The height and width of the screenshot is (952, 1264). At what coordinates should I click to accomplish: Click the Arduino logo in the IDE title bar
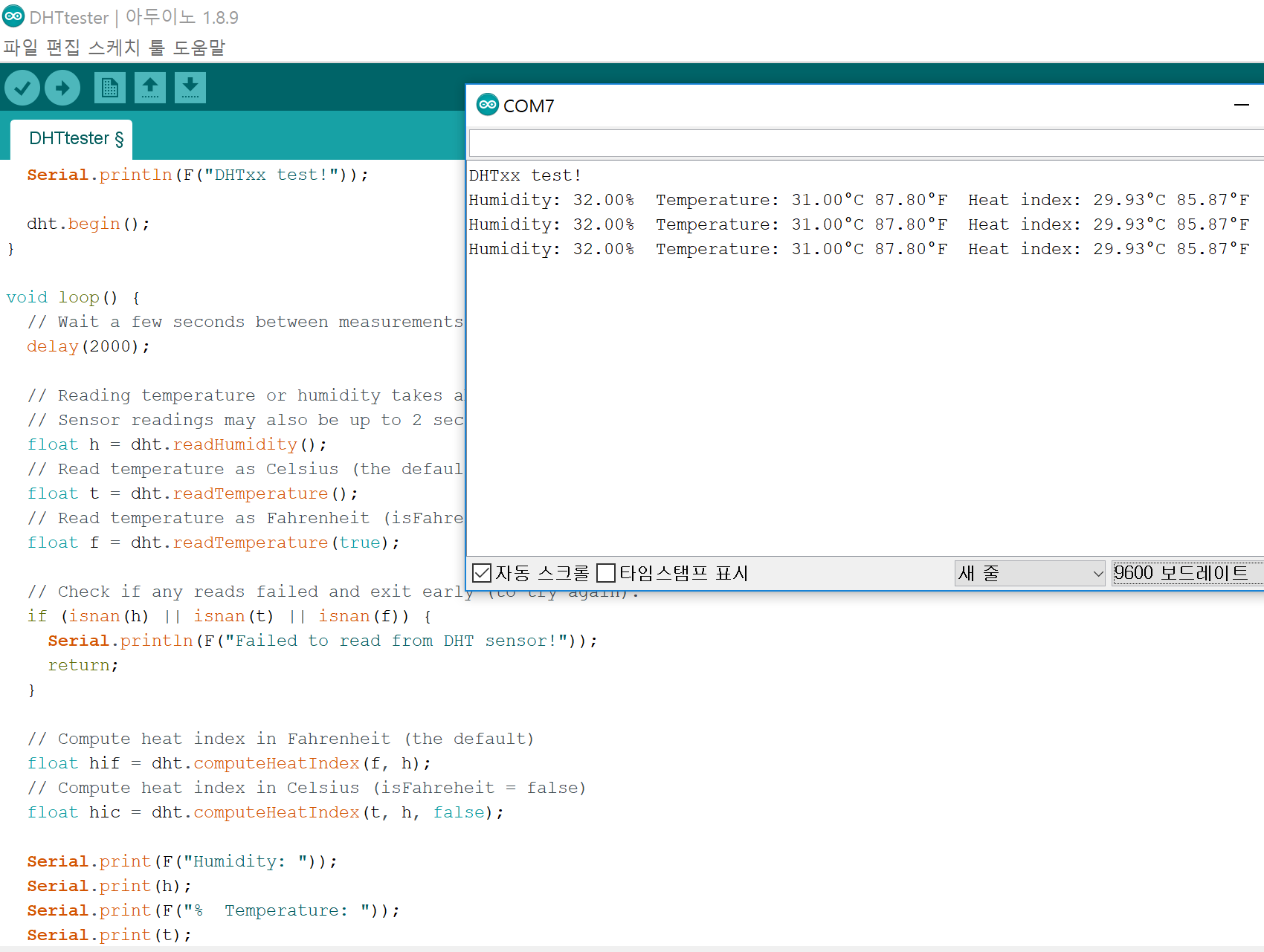point(13,16)
